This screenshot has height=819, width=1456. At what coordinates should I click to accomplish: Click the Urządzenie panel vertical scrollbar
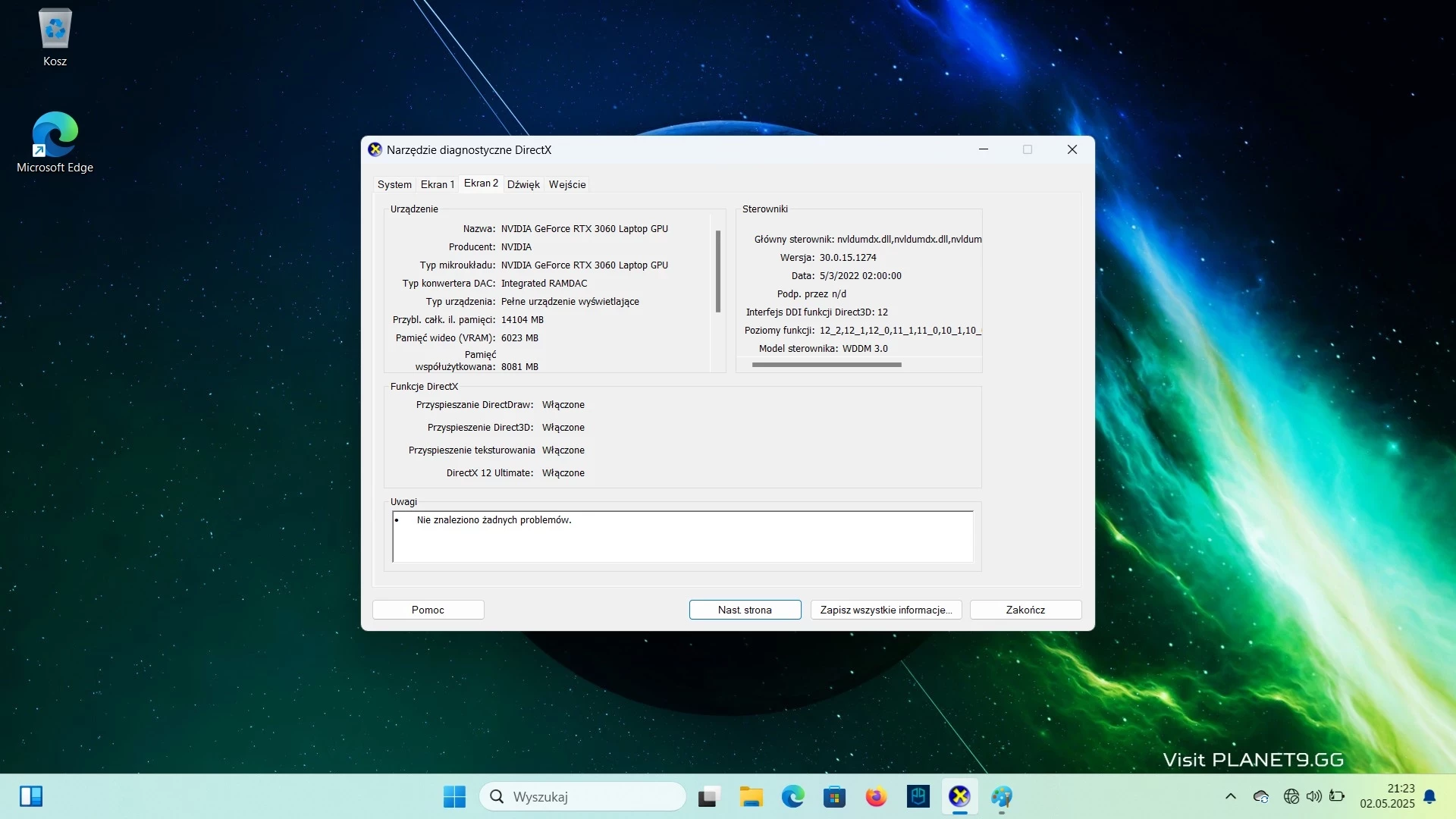[718, 292]
